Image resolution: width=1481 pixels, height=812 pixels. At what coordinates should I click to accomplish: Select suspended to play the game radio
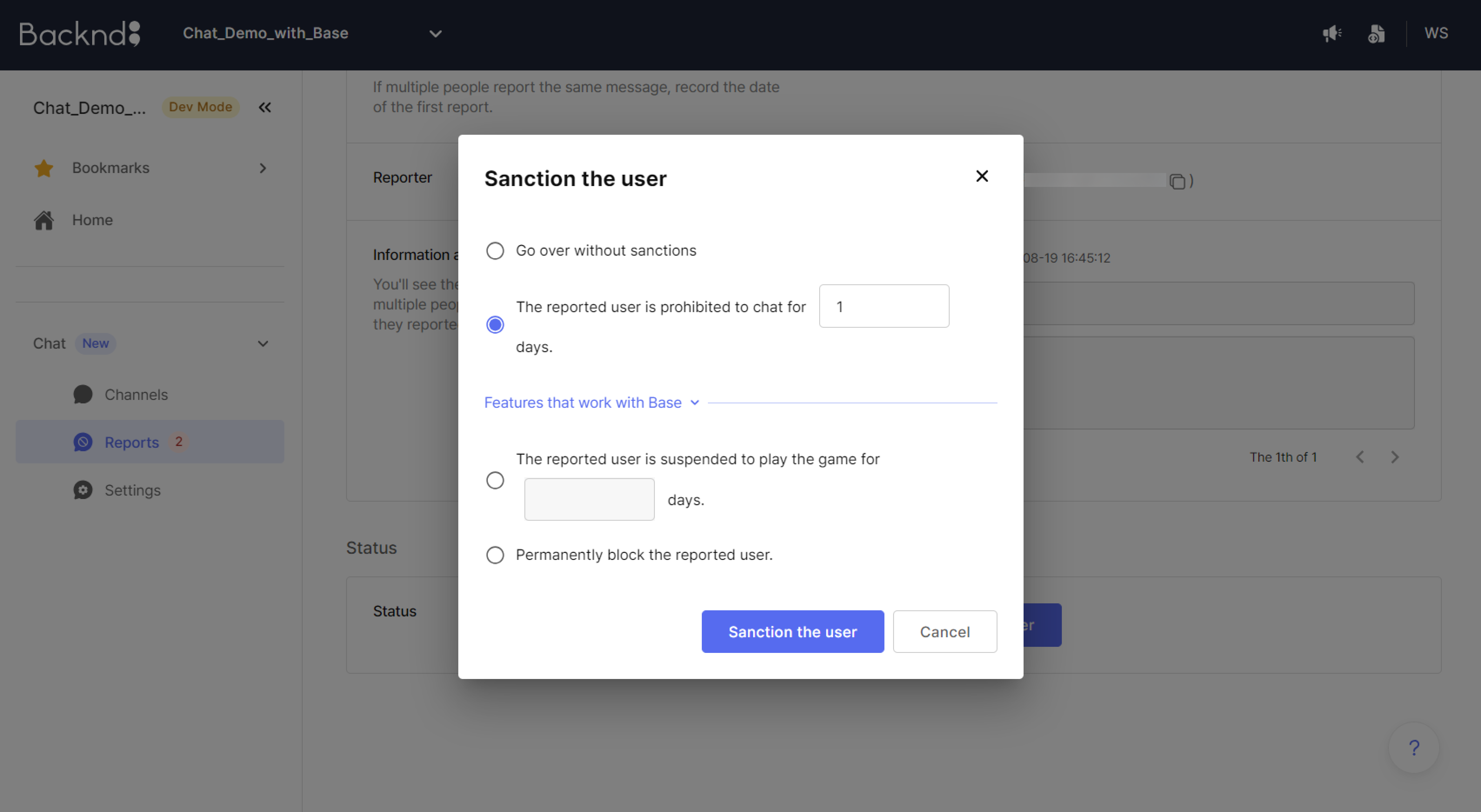tap(495, 480)
